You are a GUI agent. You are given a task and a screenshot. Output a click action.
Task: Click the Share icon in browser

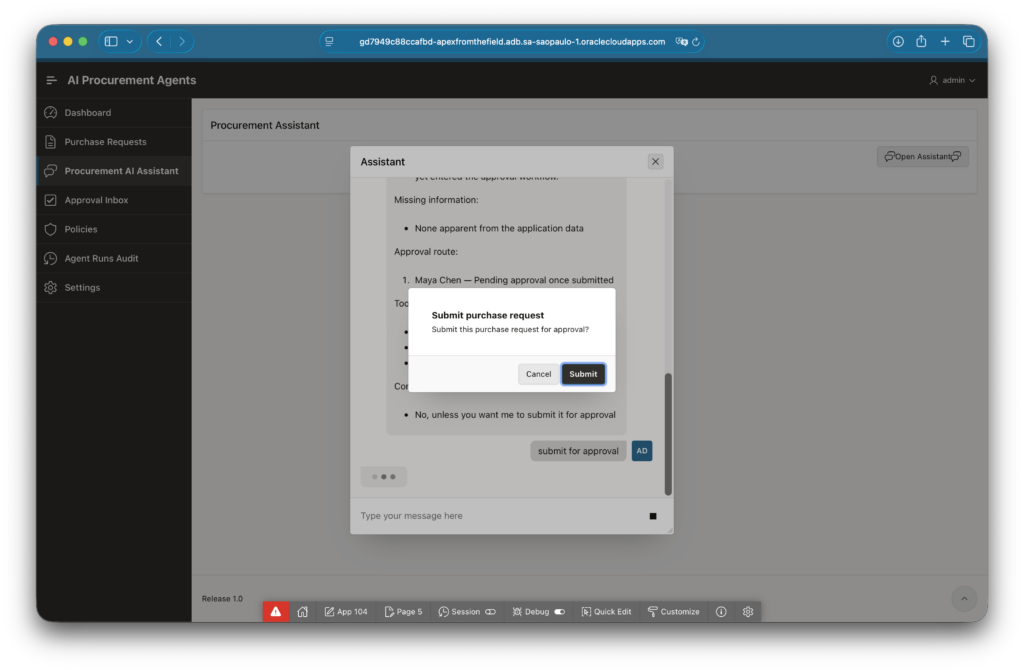(921, 41)
